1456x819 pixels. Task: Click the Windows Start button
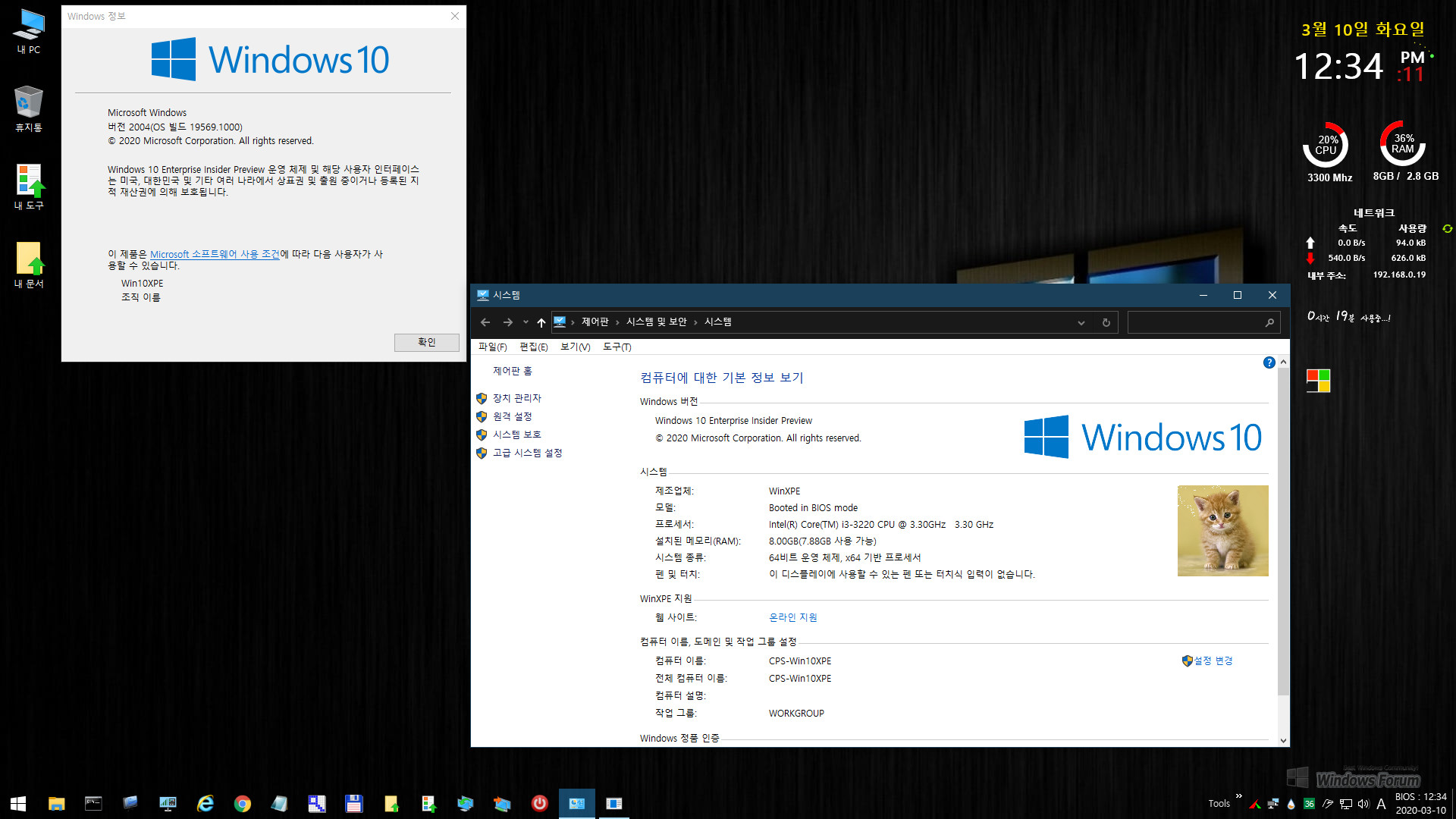pyautogui.click(x=18, y=803)
